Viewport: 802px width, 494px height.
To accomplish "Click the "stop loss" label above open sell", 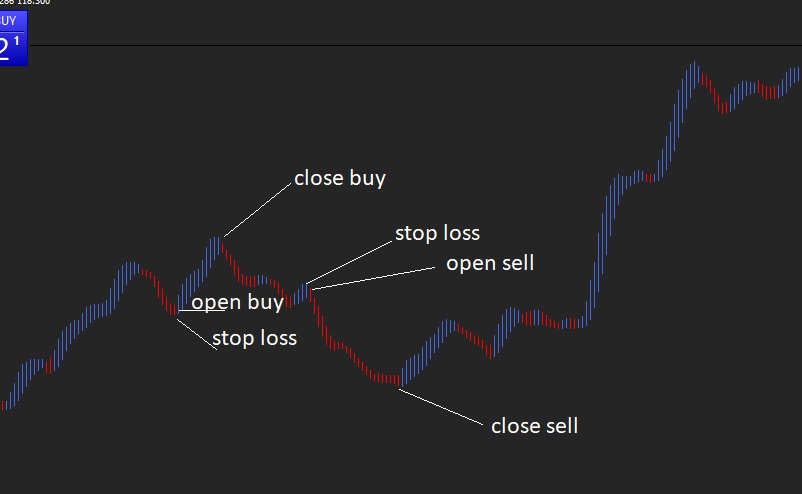I will click(437, 234).
